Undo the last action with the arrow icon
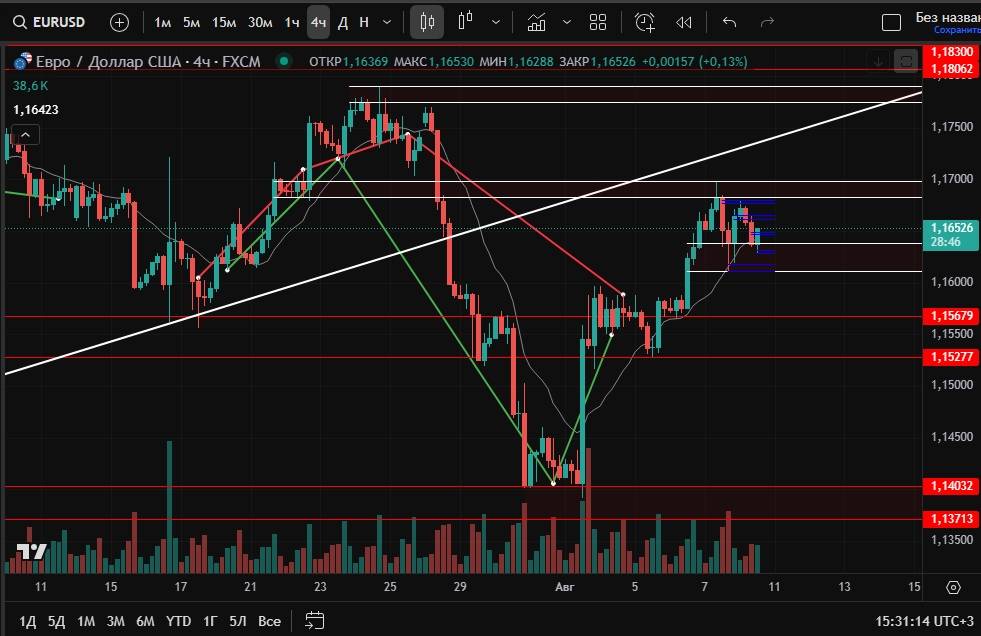The image size is (981, 636). tap(729, 22)
